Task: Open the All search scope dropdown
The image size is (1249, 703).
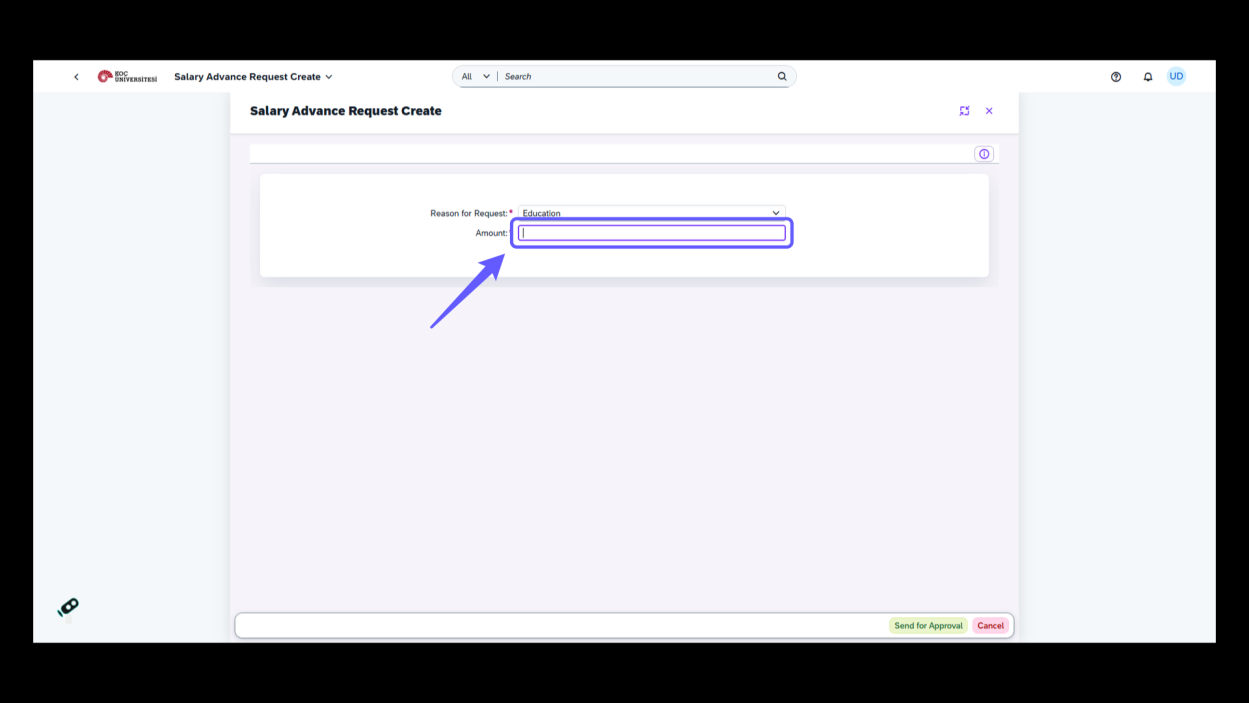Action: (475, 76)
